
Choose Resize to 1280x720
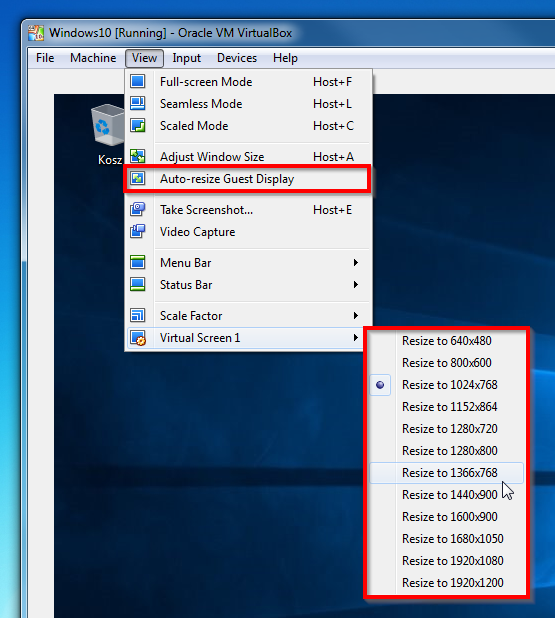click(x=447, y=428)
